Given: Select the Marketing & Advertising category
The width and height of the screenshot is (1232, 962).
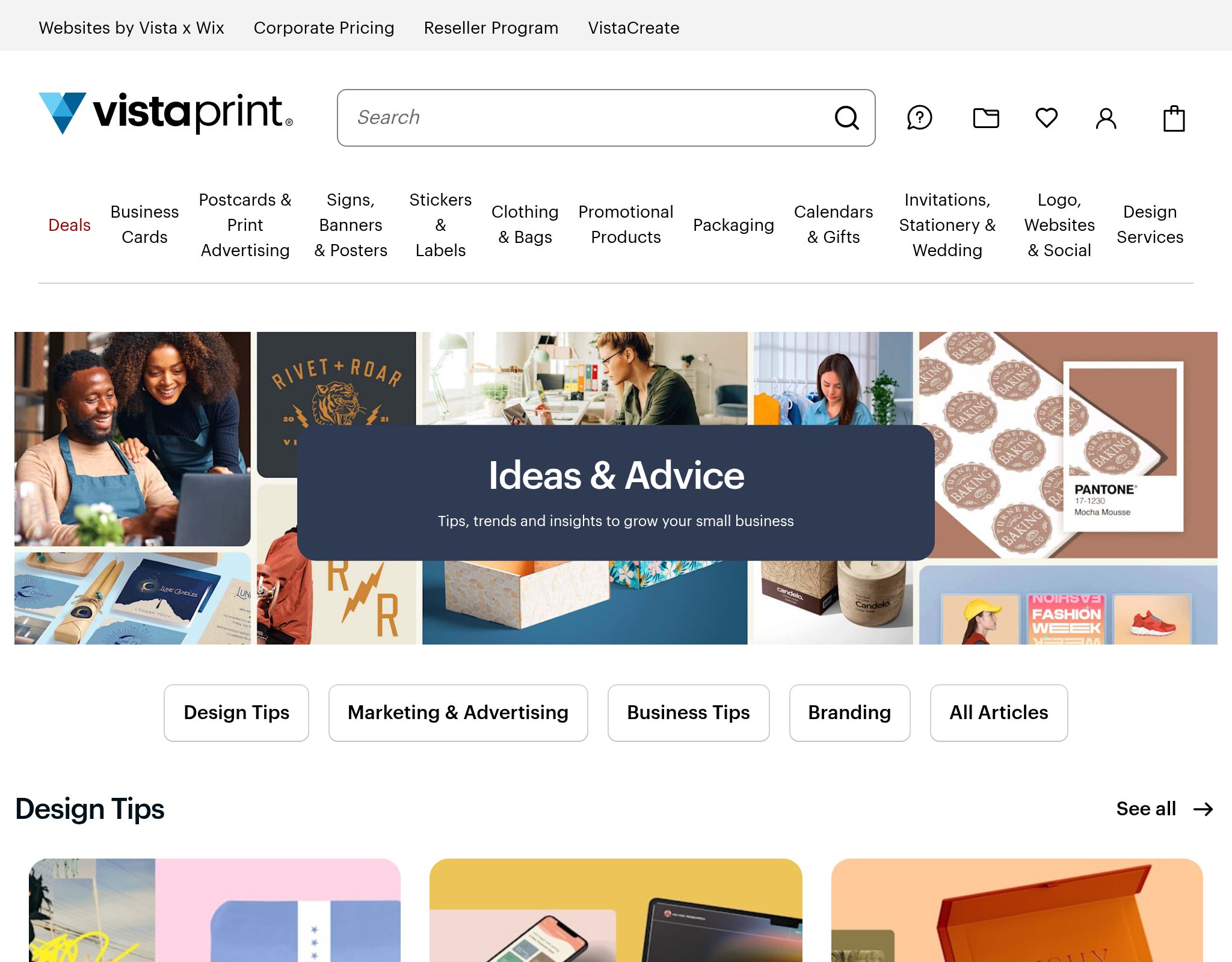Looking at the screenshot, I should click(x=457, y=712).
